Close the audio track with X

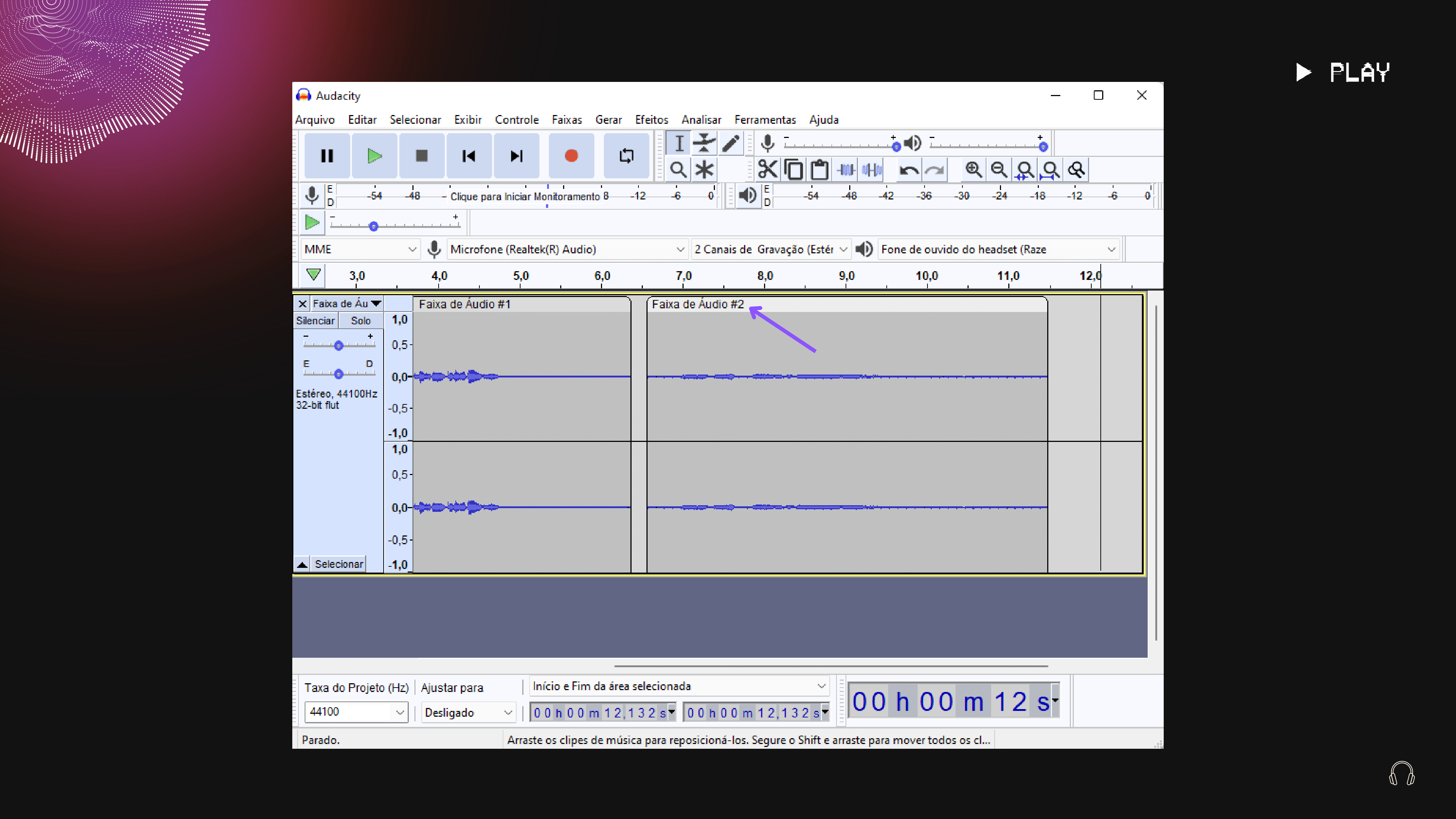coord(302,304)
